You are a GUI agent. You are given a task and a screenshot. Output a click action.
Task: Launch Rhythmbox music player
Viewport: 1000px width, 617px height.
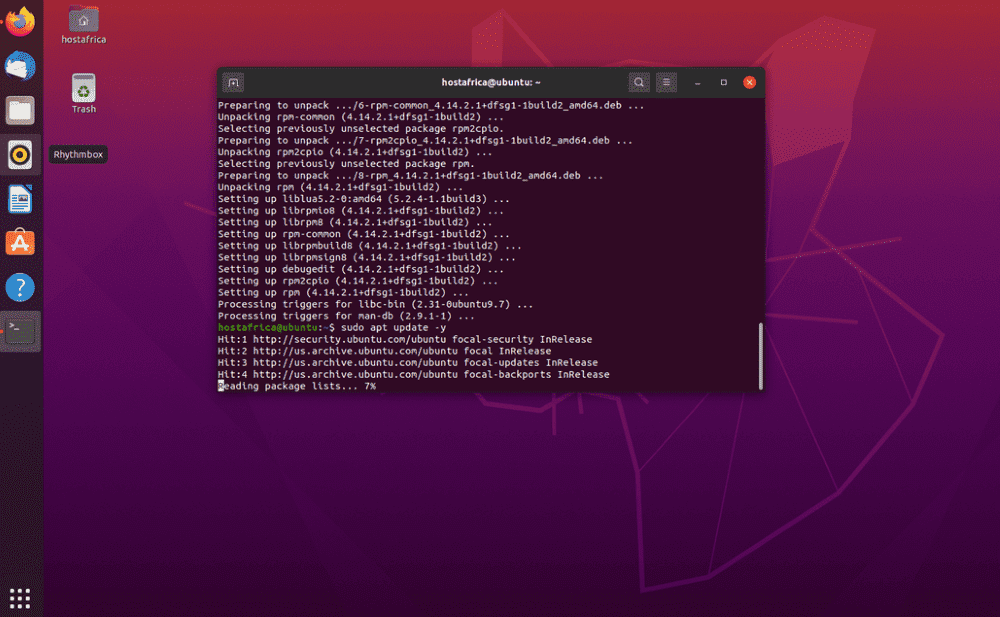pos(20,155)
